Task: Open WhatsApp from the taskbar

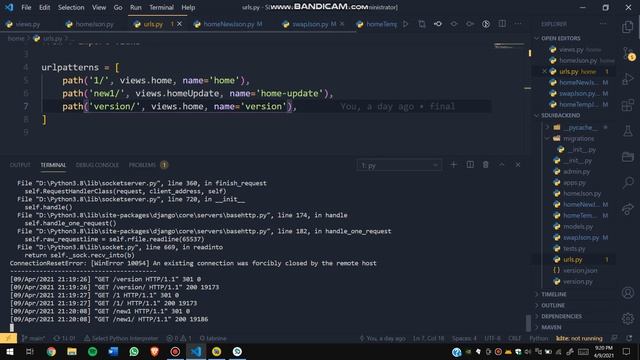Action: pyautogui.click(x=134, y=351)
